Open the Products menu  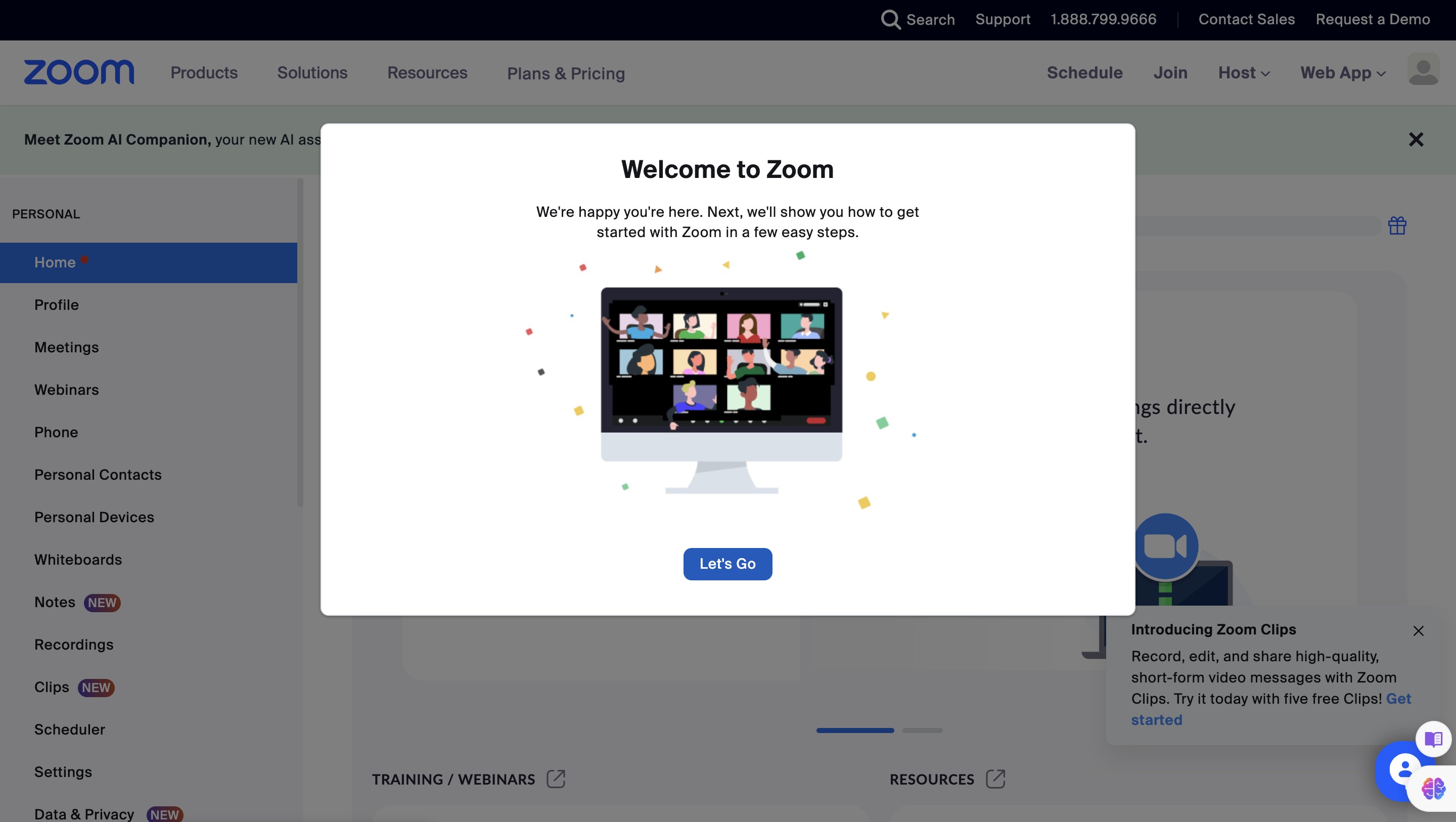(x=203, y=73)
